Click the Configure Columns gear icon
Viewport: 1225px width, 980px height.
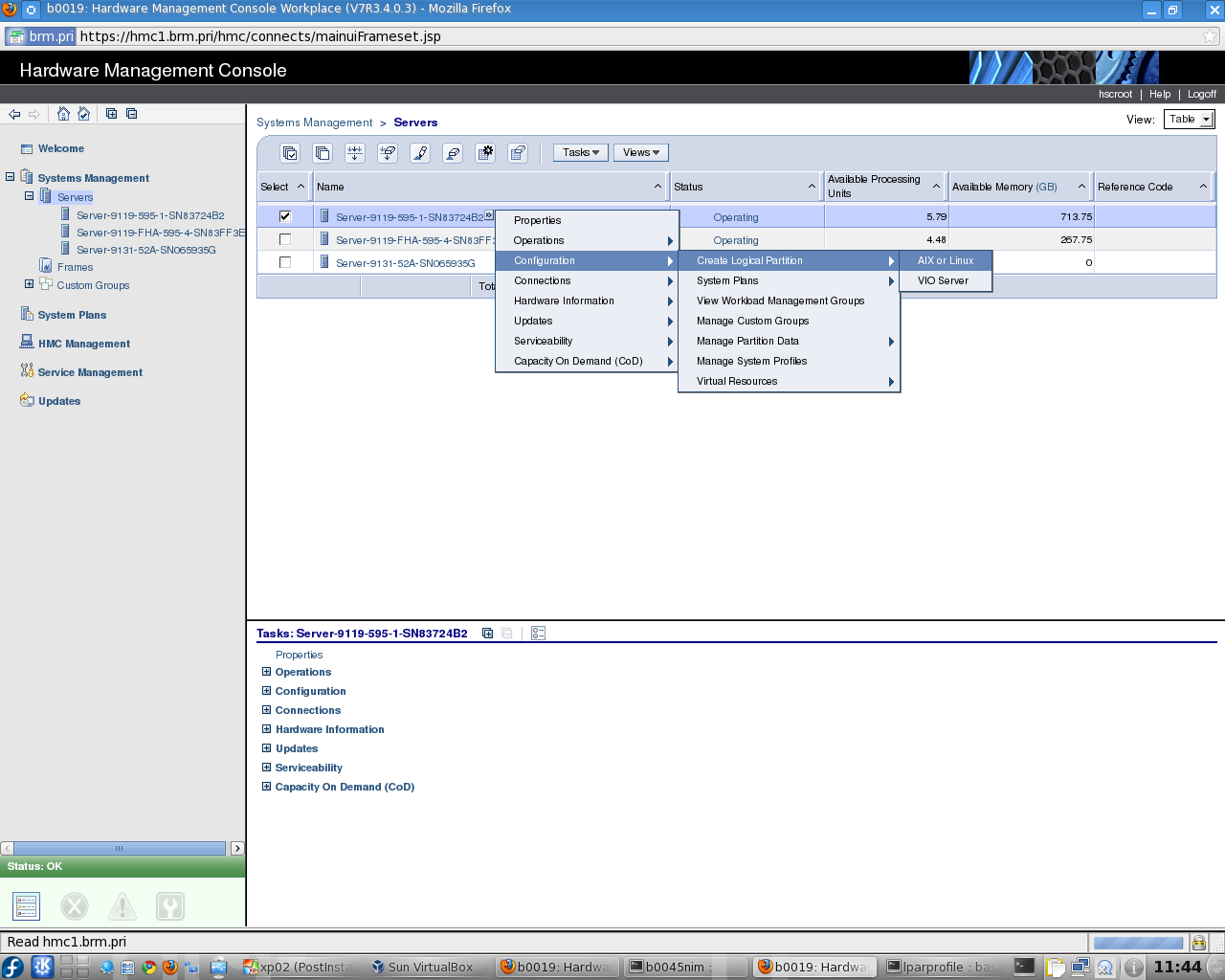click(x=485, y=153)
